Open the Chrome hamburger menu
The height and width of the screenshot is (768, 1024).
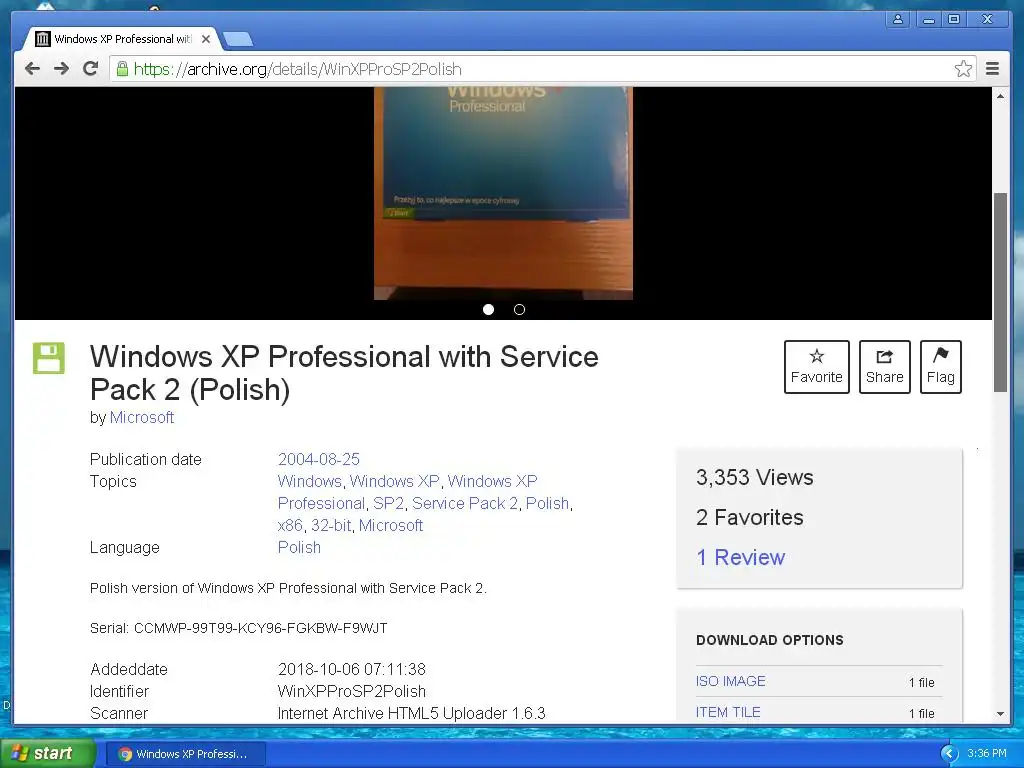coord(993,69)
